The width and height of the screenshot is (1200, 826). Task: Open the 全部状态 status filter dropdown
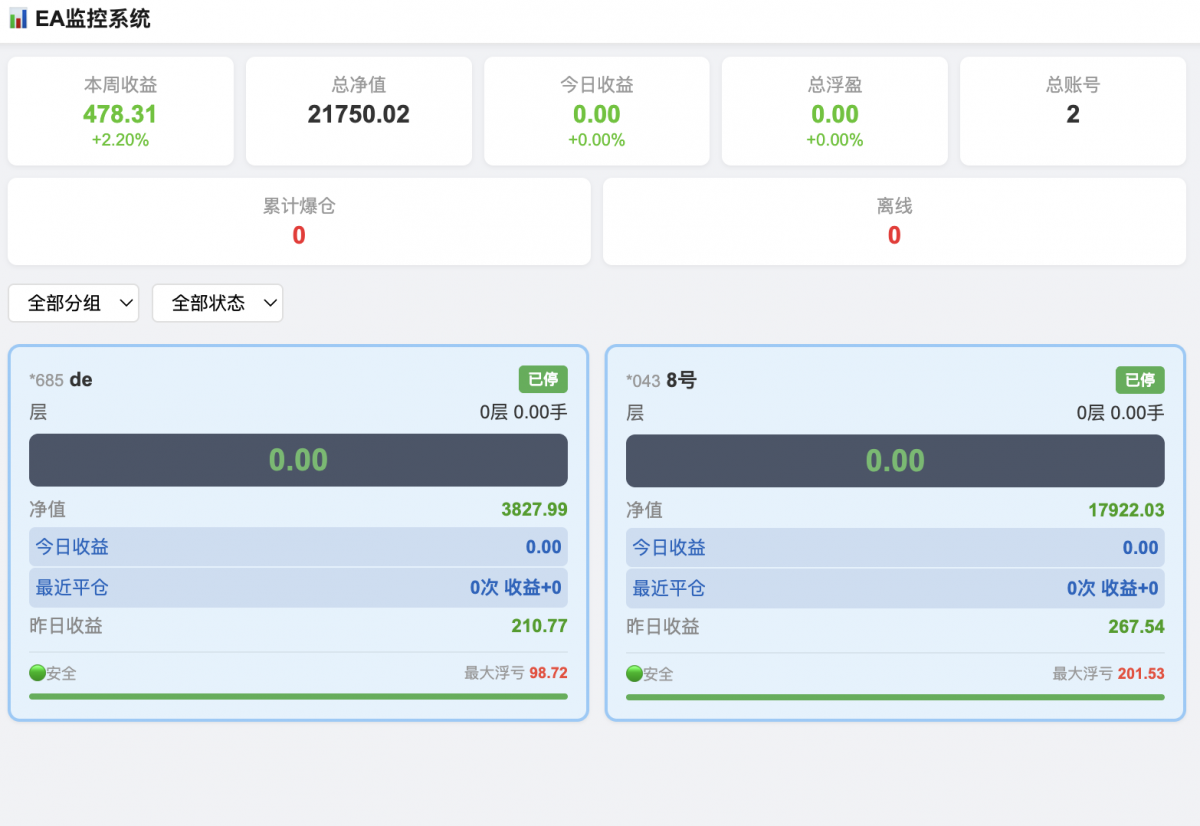point(217,303)
